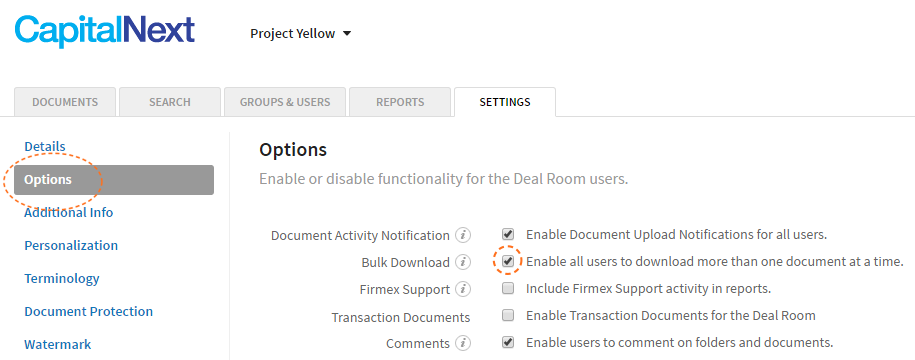Uncheck the Bulk Download checkbox
Viewport: 915px width, 360px height.
pos(508,261)
